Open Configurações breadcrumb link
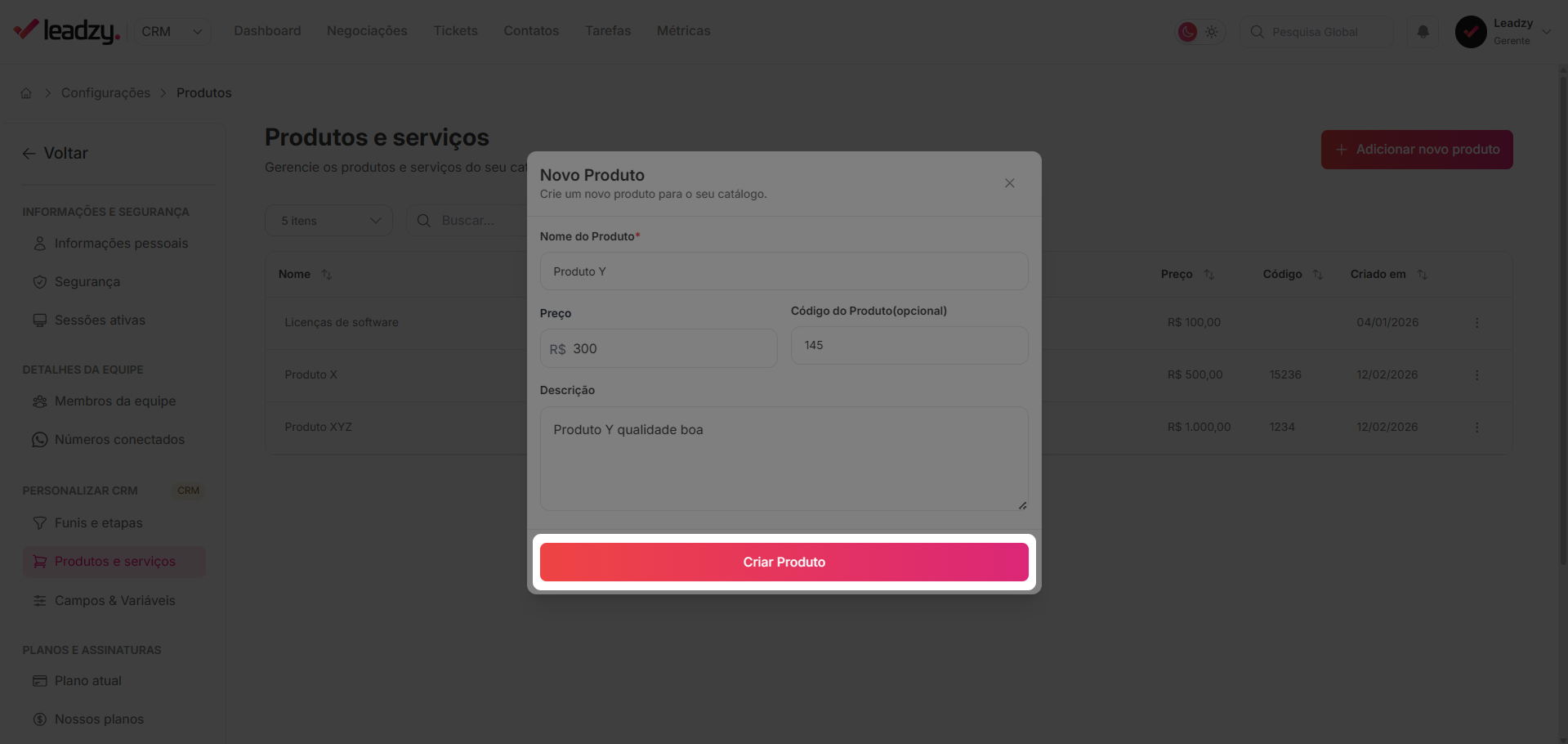This screenshot has width=1568, height=744. pos(105,93)
